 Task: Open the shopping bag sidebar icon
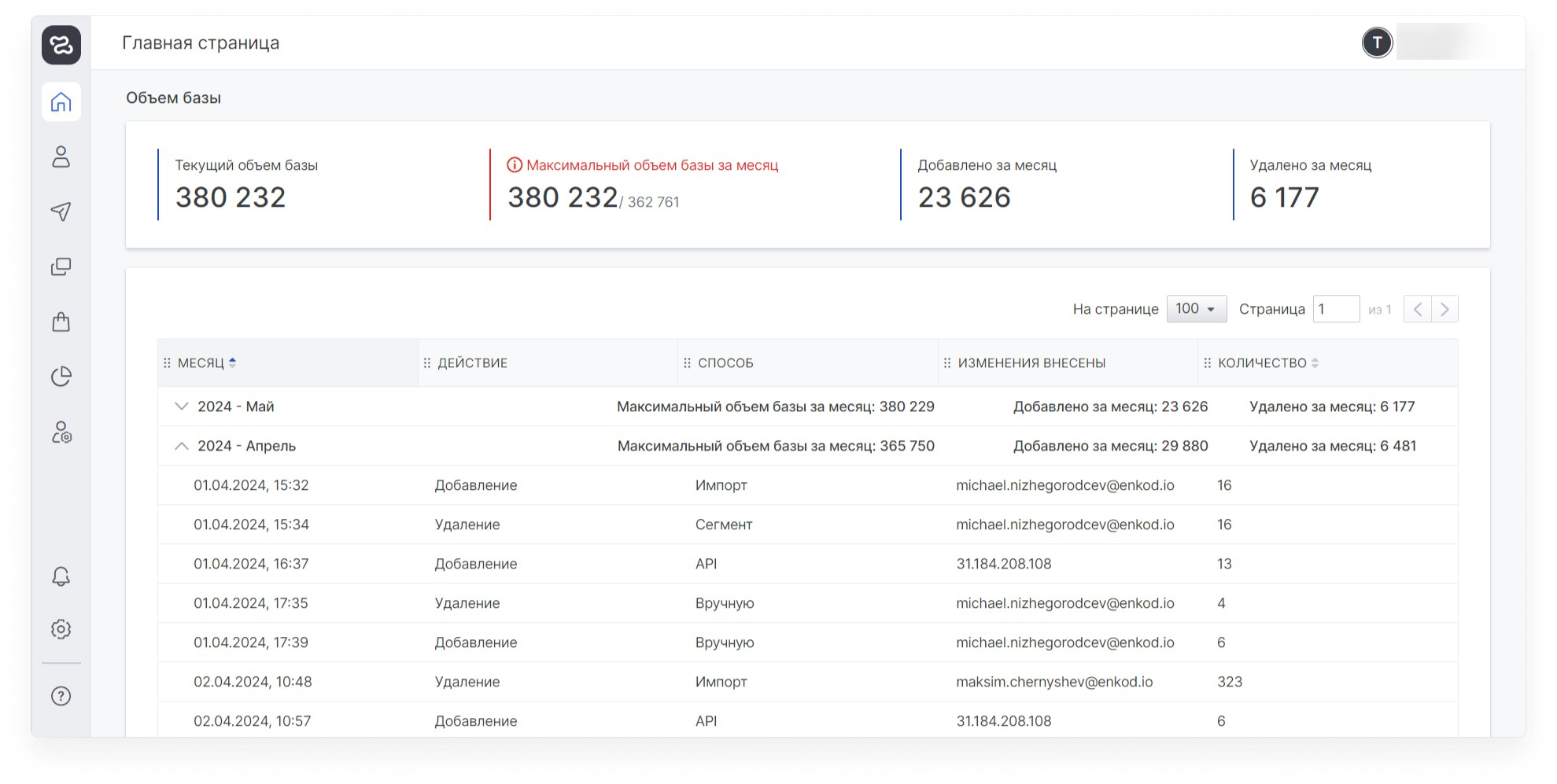click(61, 322)
